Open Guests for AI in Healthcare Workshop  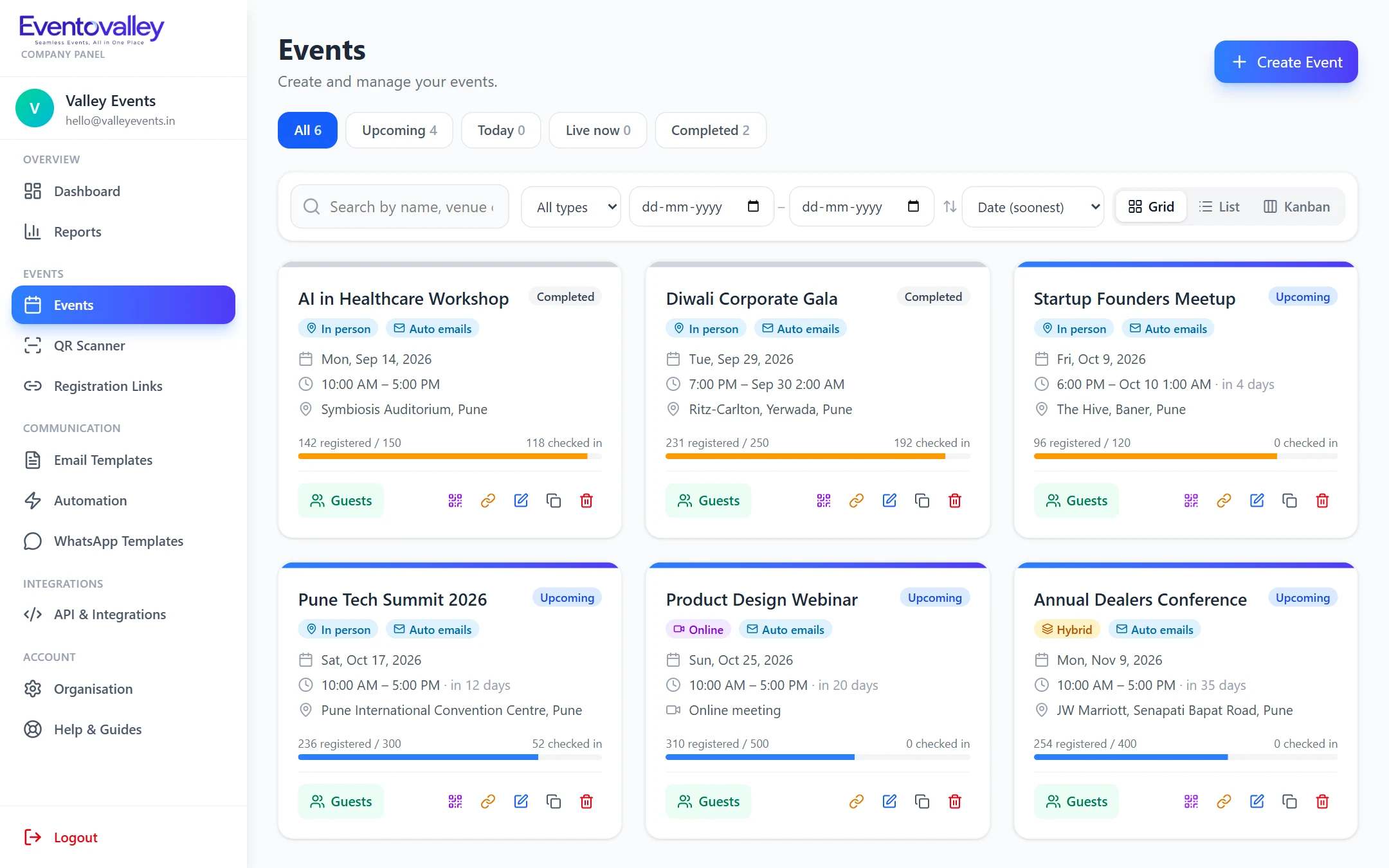tap(341, 500)
